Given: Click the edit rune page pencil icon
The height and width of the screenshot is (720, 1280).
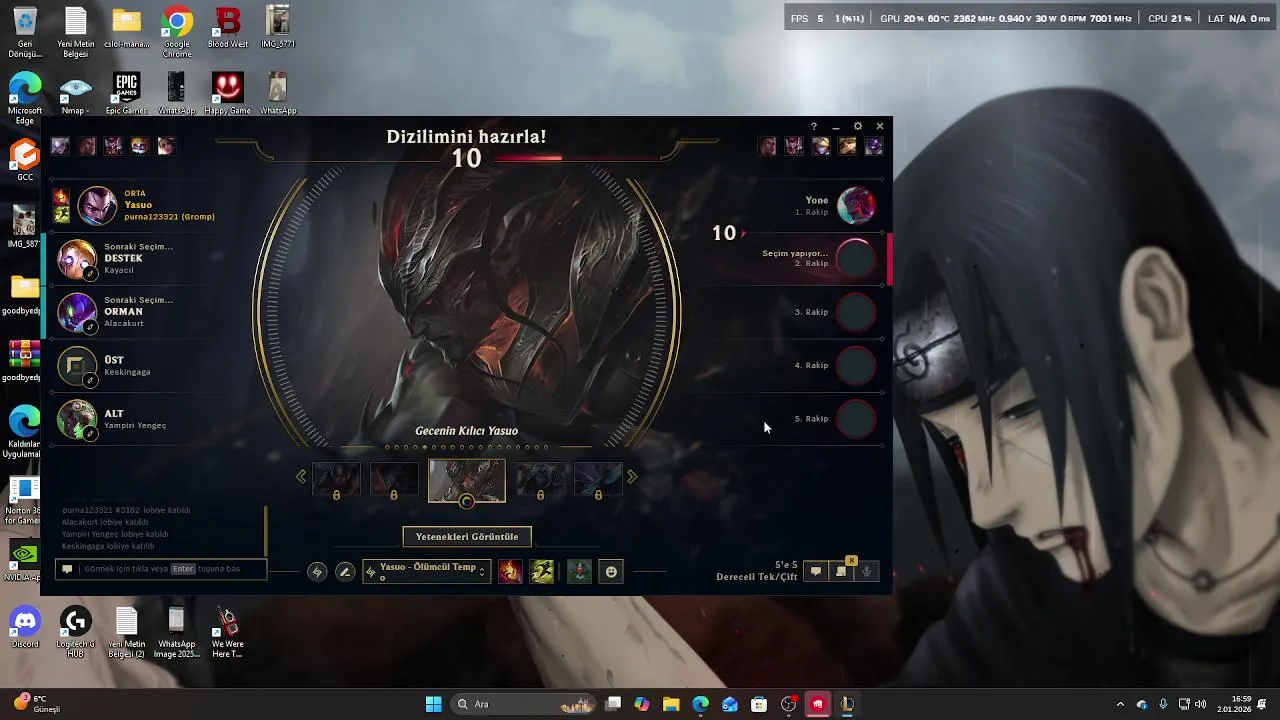Looking at the screenshot, I should [x=345, y=572].
